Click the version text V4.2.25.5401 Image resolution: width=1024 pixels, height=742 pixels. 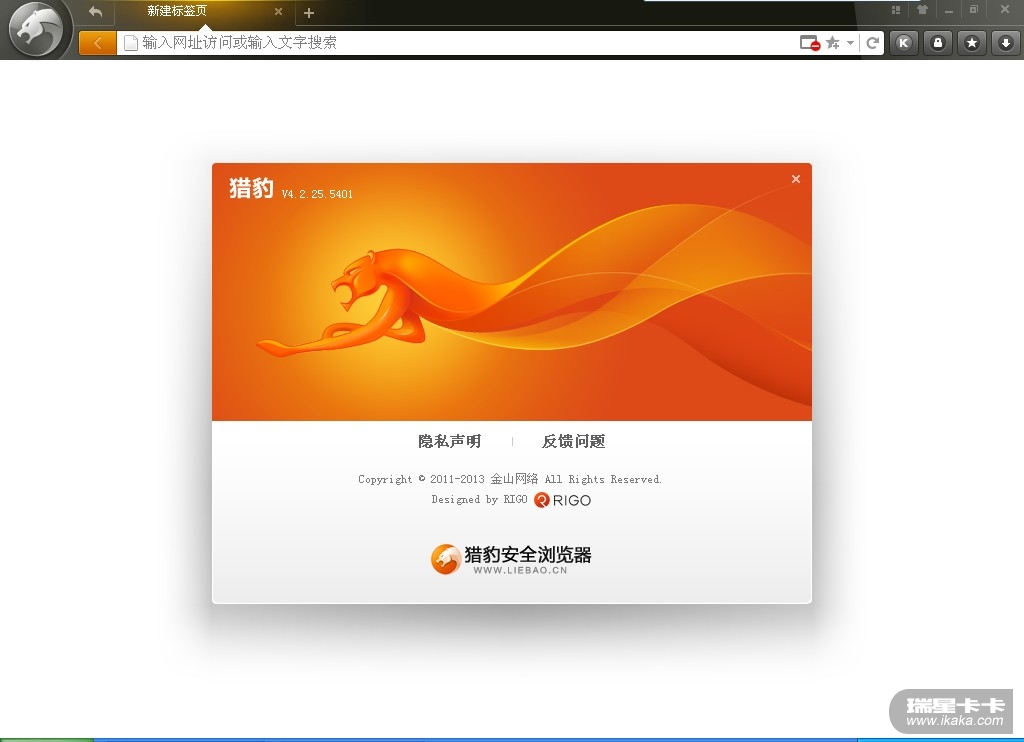317,194
